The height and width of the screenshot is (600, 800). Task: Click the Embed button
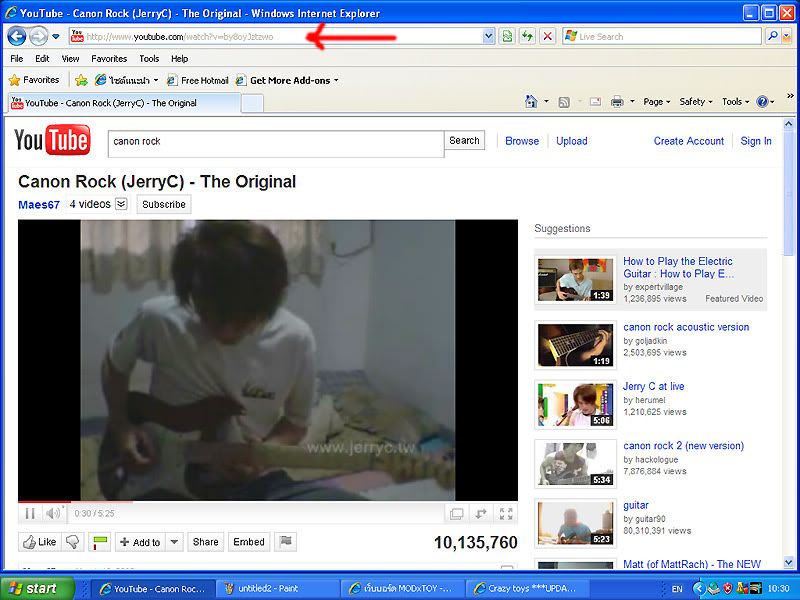point(249,542)
